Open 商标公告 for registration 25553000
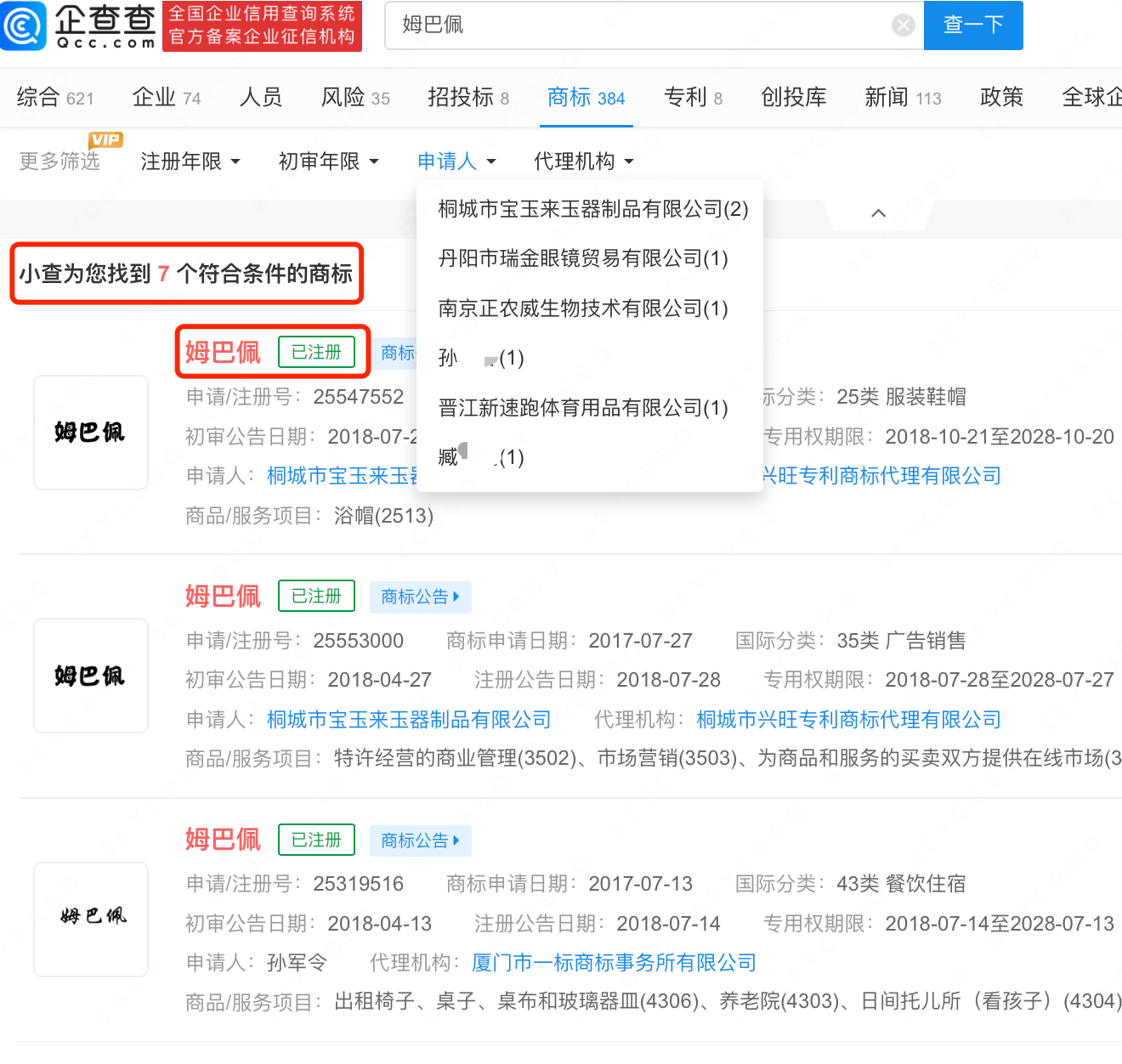The image size is (1122, 1064). coord(420,597)
